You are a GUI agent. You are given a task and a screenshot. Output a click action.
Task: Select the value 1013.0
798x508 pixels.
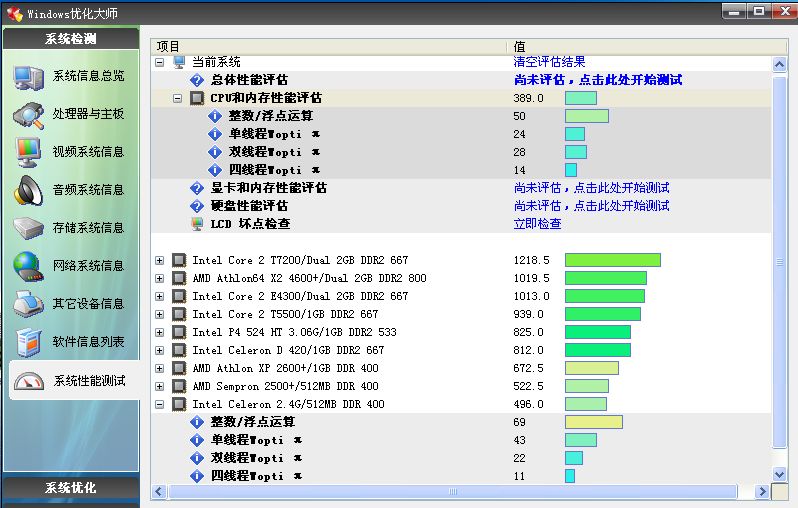[531, 296]
